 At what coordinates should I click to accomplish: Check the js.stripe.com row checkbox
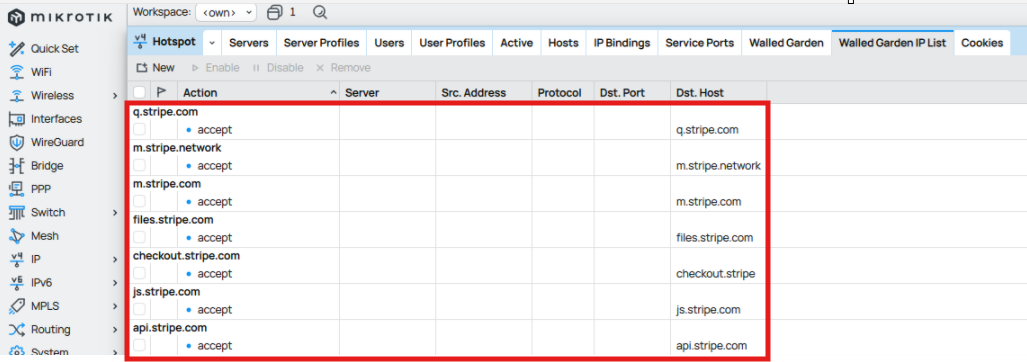140,310
